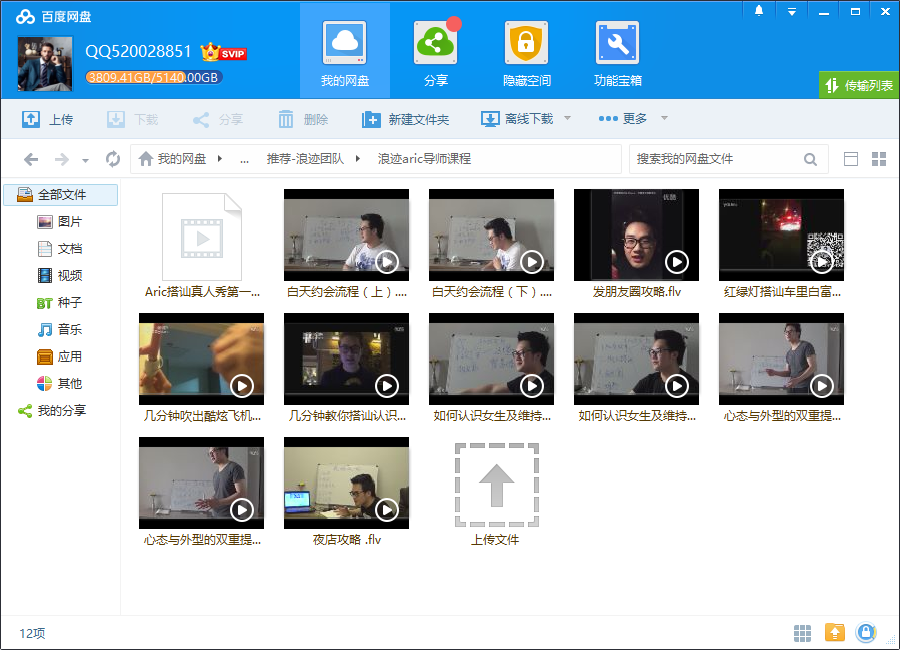Open the title bar dropdown menu arrow
Viewport: 900px width, 650px height.
792,11
